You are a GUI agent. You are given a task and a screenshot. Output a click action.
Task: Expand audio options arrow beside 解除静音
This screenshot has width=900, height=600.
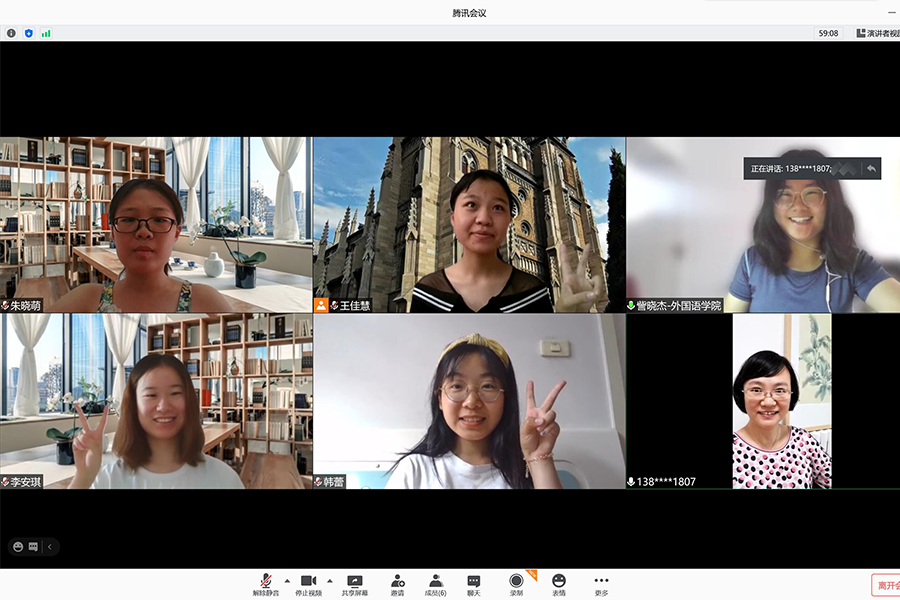tap(287, 580)
